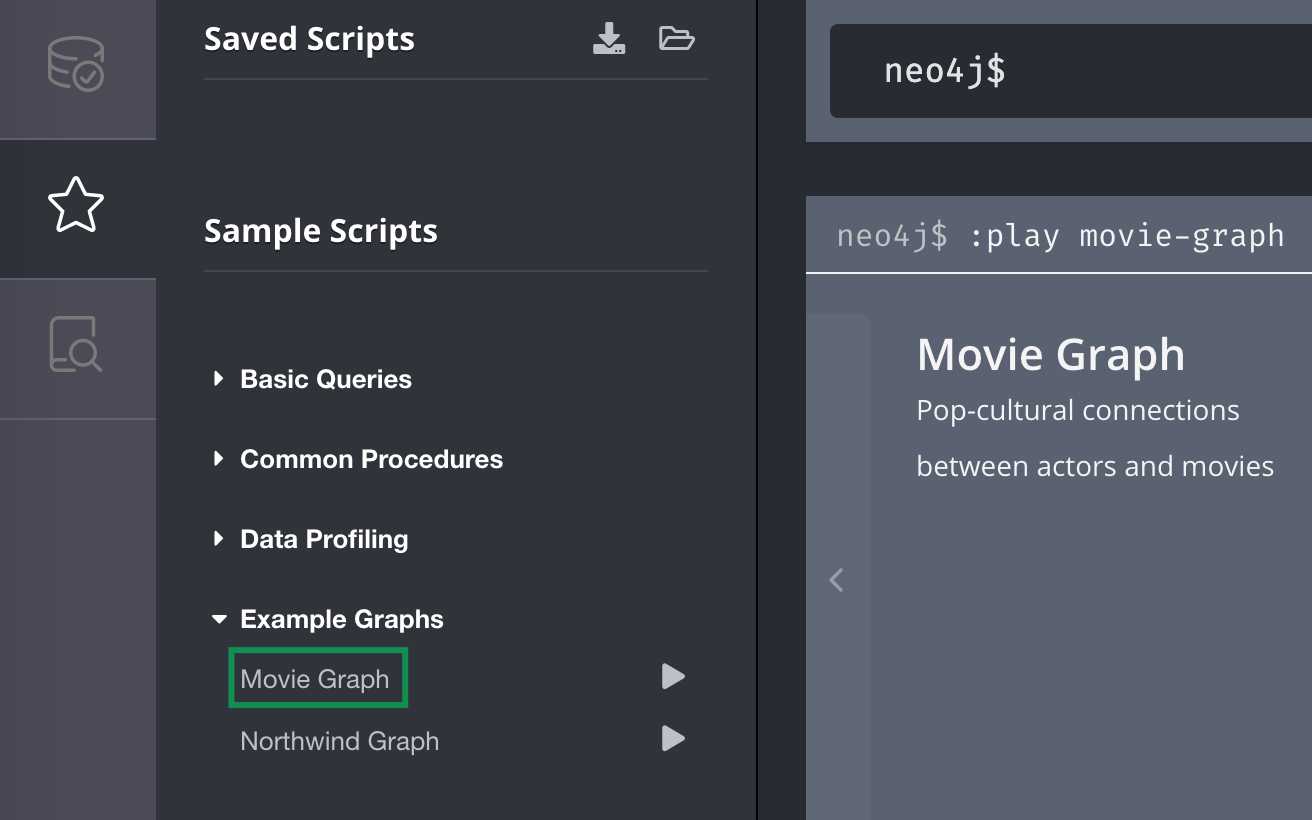Select the Northwind Graph script entry

click(x=340, y=741)
